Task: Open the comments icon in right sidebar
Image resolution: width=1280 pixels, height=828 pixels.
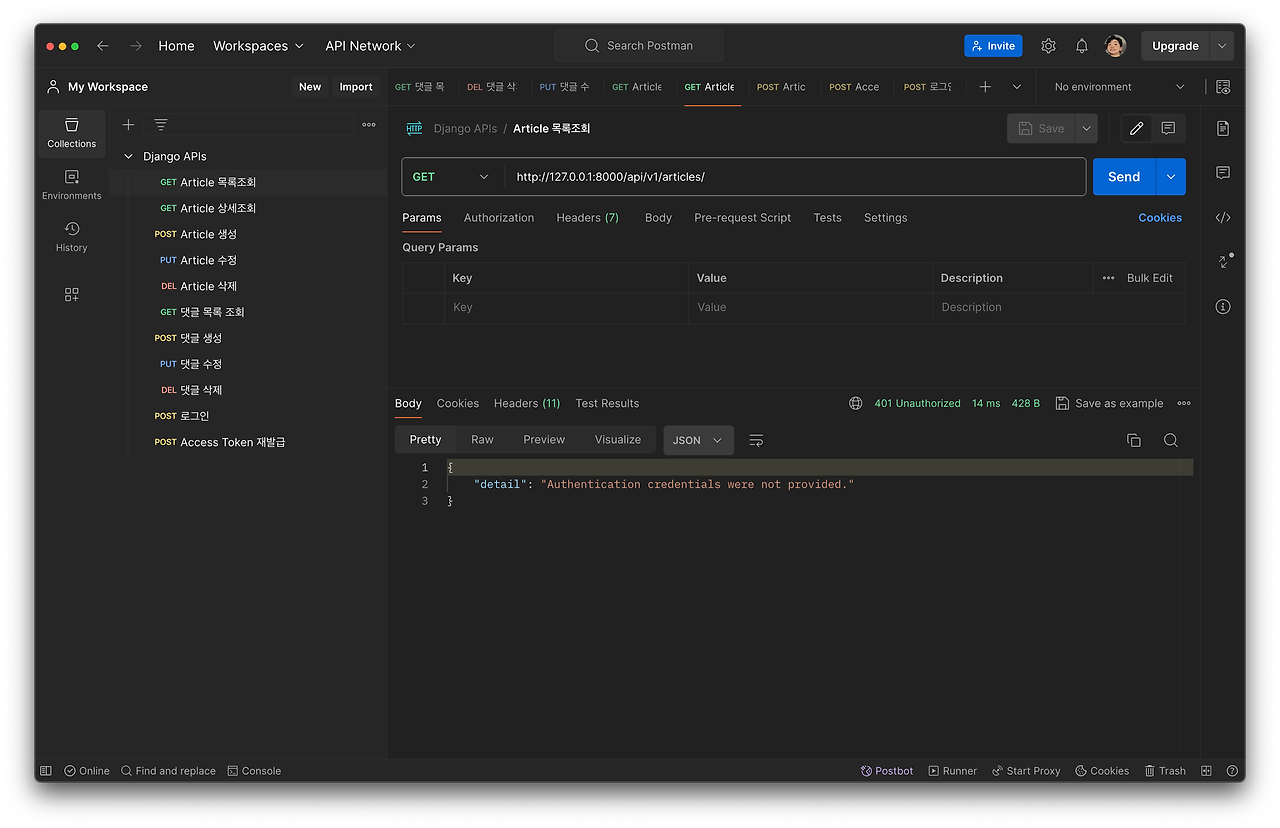Action: (x=1223, y=173)
